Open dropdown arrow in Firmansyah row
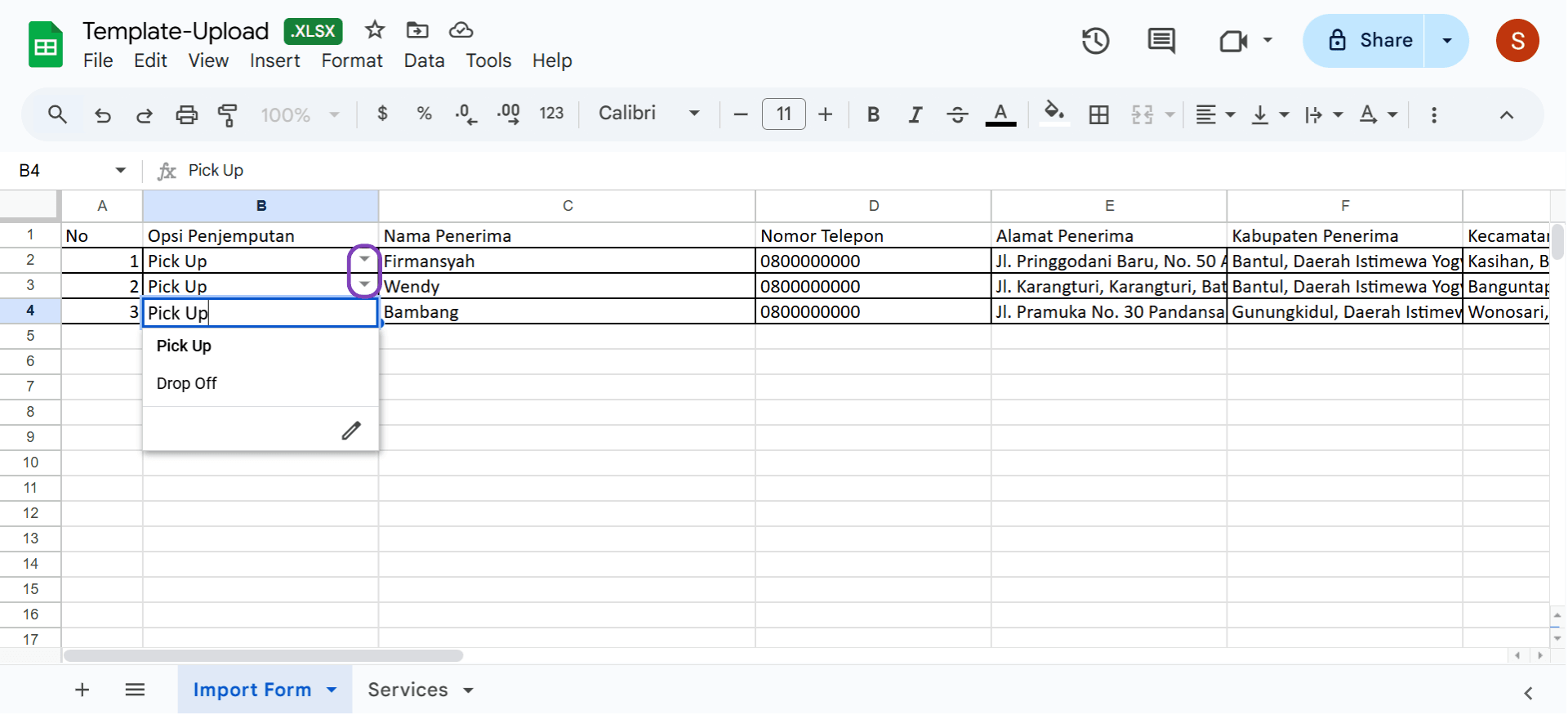The image size is (1568, 715). 364,260
